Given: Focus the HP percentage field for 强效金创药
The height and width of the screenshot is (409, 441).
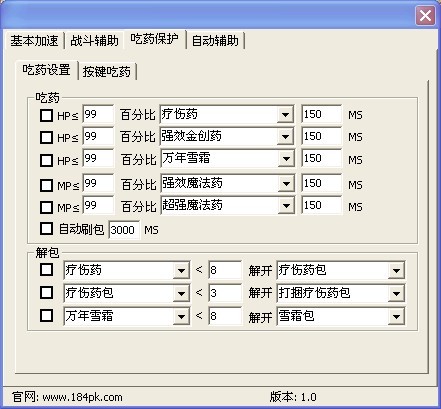Looking at the screenshot, I should [98, 136].
